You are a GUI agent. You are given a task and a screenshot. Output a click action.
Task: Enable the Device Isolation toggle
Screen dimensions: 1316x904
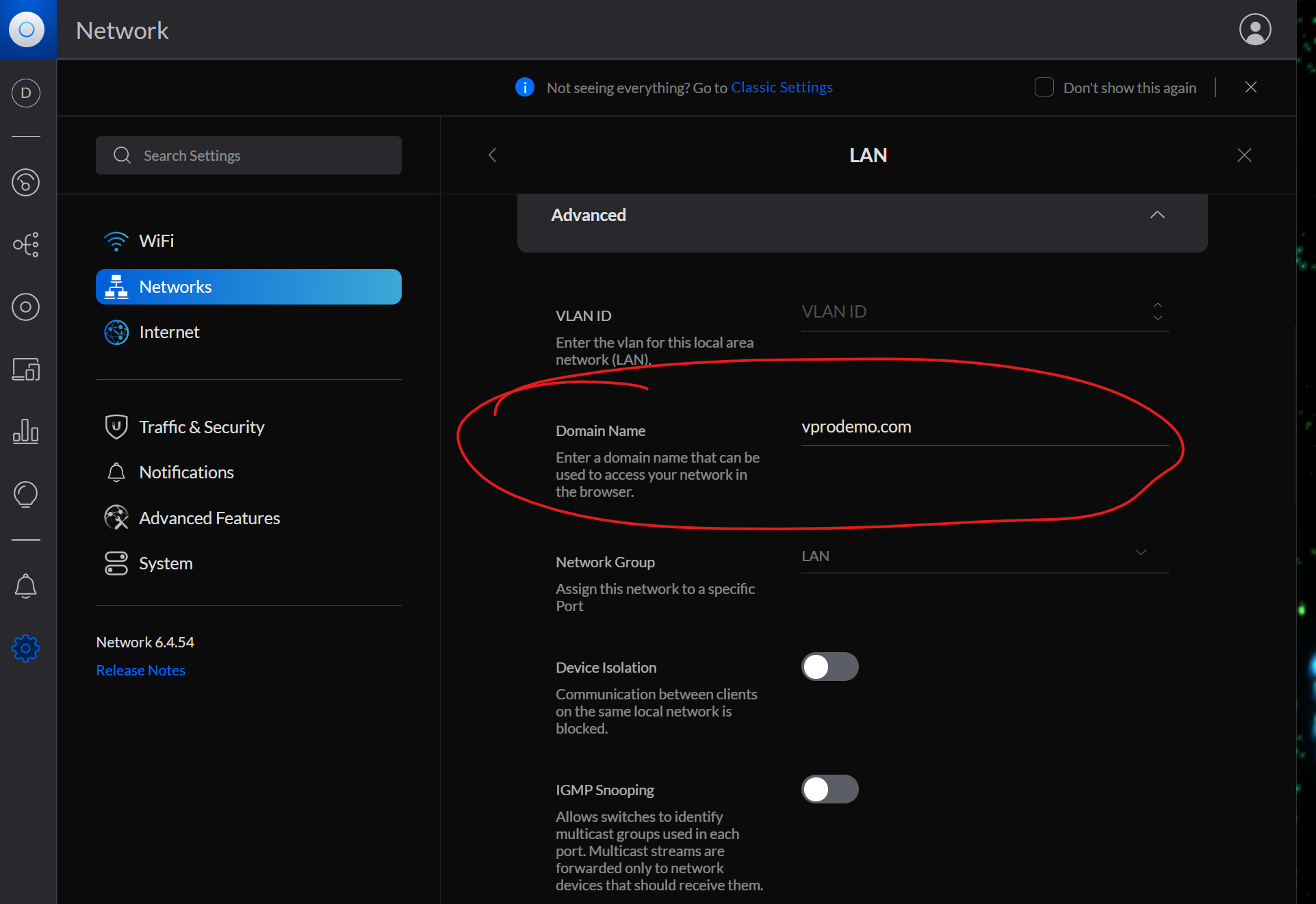click(x=829, y=667)
